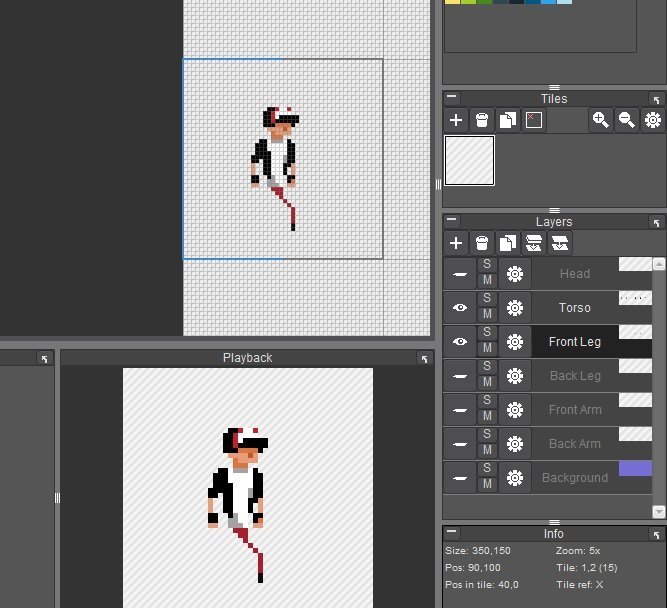Pop out the Info panel
Image resolution: width=667 pixels, height=608 pixels.
pyautogui.click(x=656, y=534)
